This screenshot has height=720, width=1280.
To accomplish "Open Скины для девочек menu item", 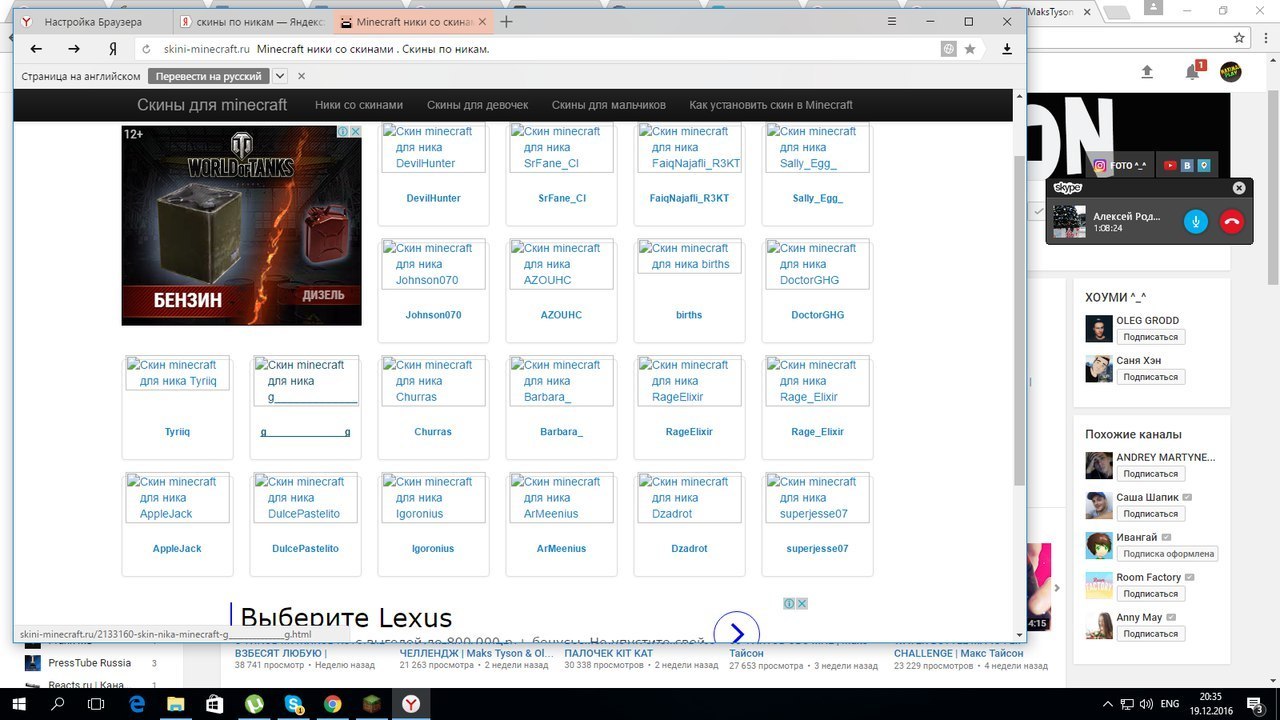I will 477,105.
